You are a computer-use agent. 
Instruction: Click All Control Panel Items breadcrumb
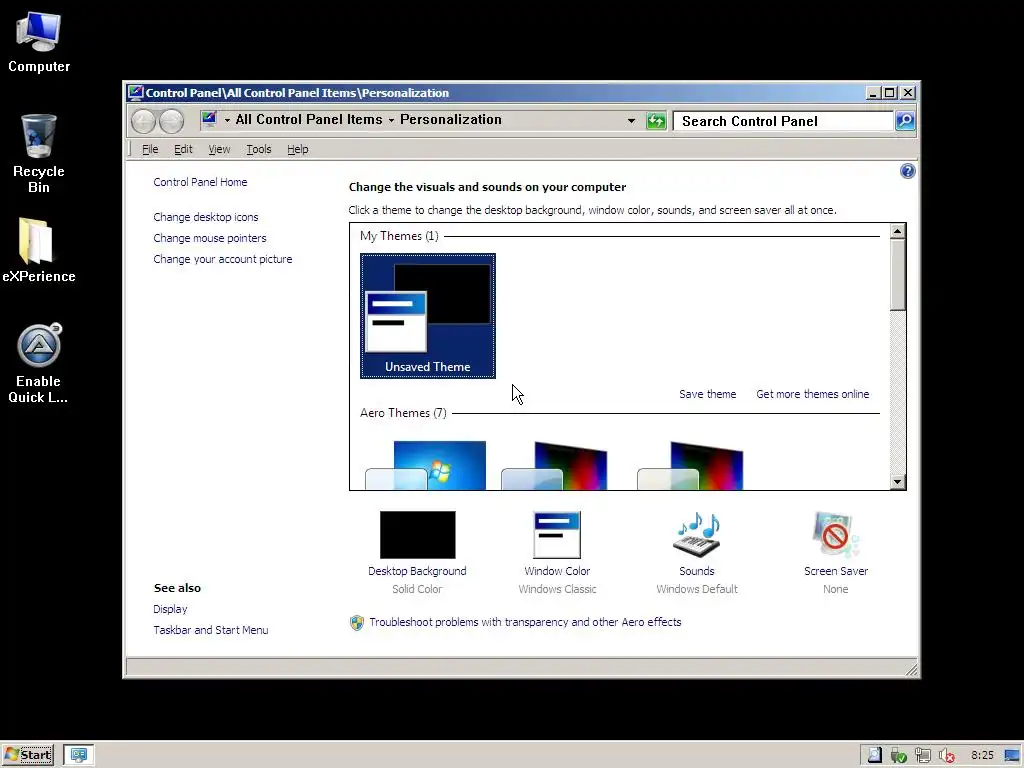309,120
